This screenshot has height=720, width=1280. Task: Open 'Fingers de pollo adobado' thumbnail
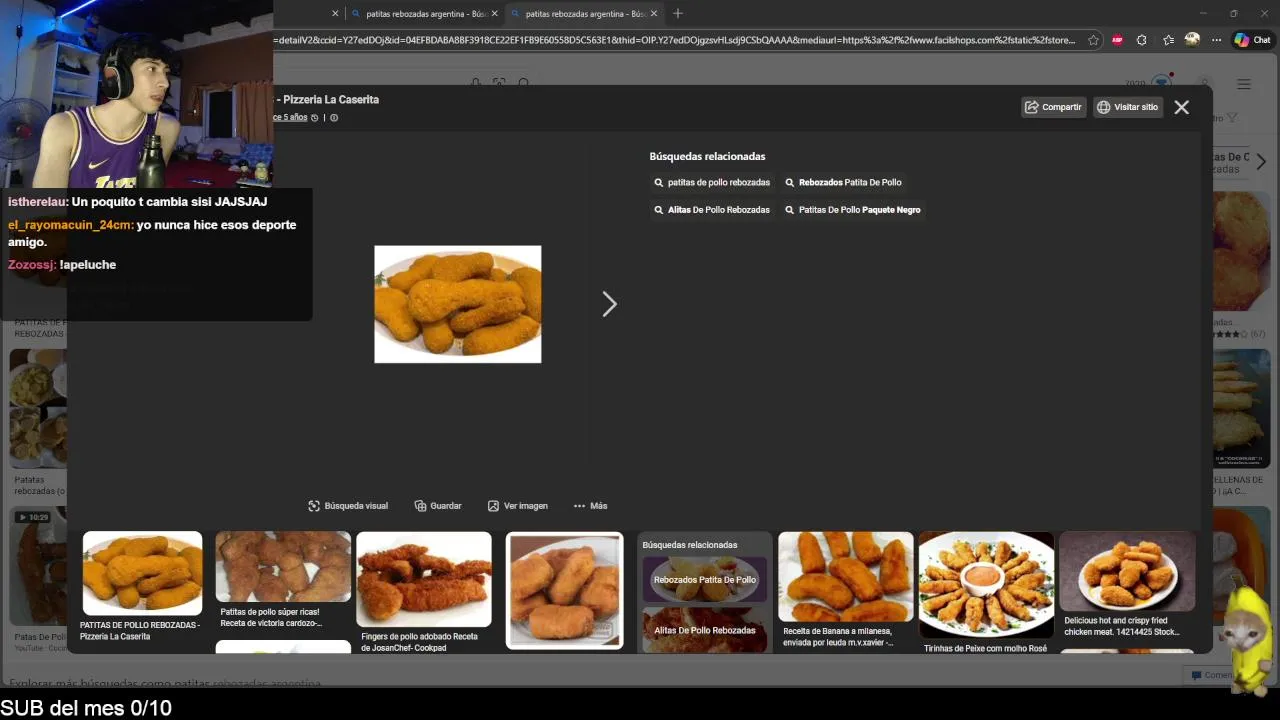pos(424,579)
